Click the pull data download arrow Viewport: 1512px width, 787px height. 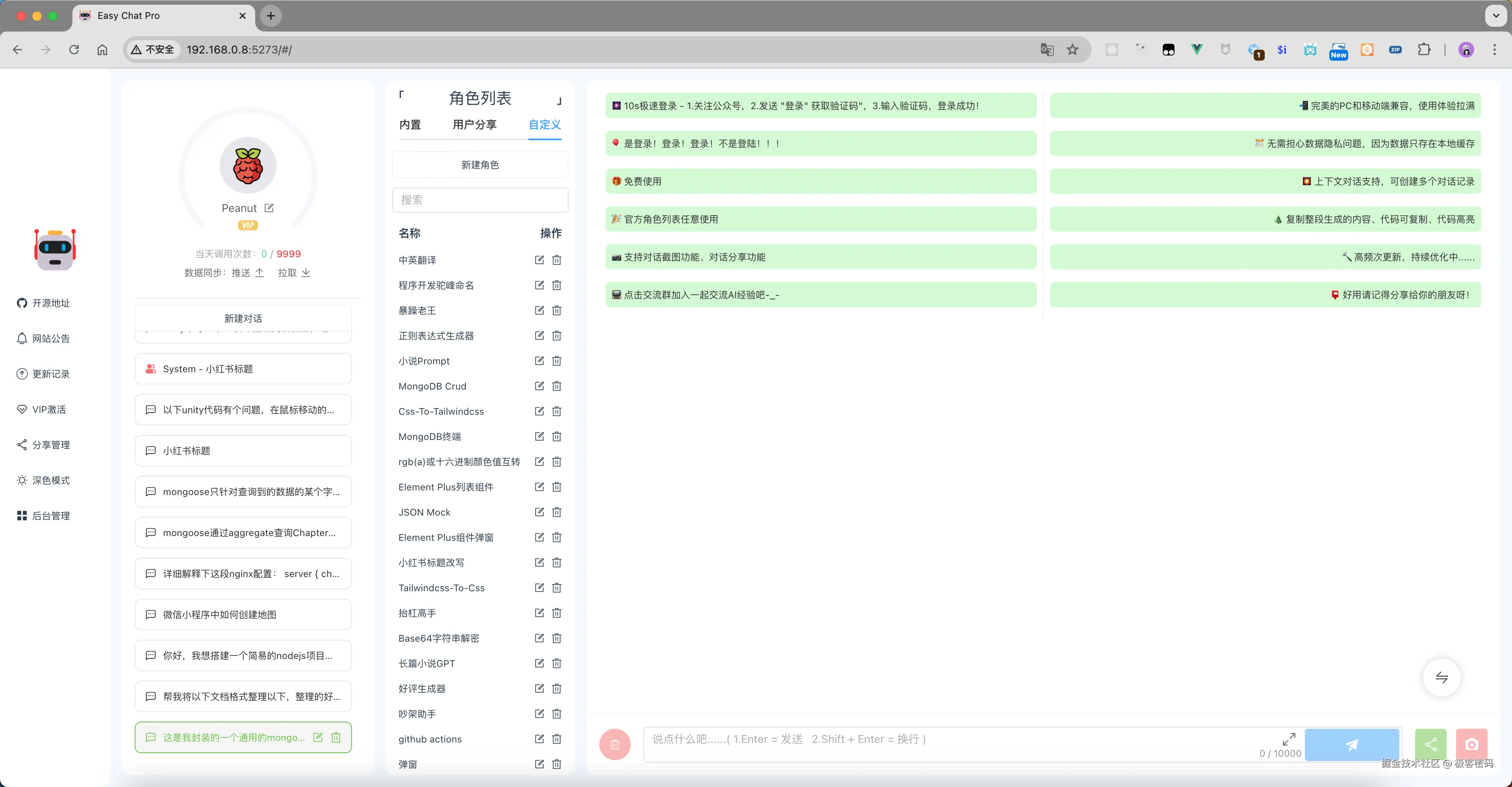306,273
